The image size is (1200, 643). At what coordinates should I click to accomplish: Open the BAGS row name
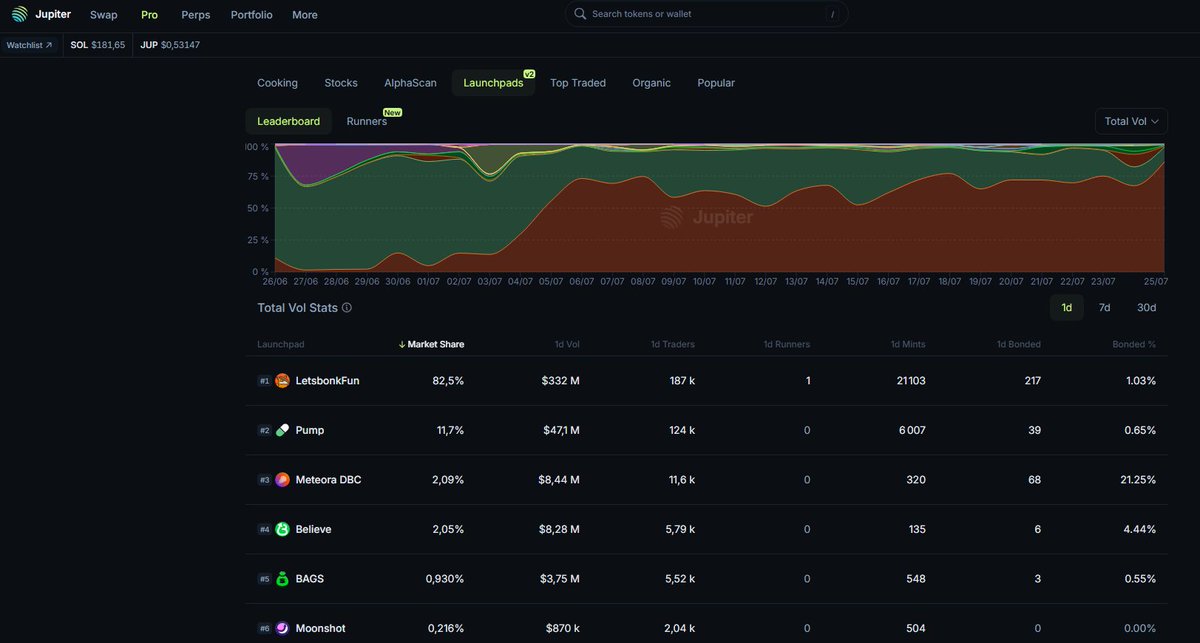point(310,579)
